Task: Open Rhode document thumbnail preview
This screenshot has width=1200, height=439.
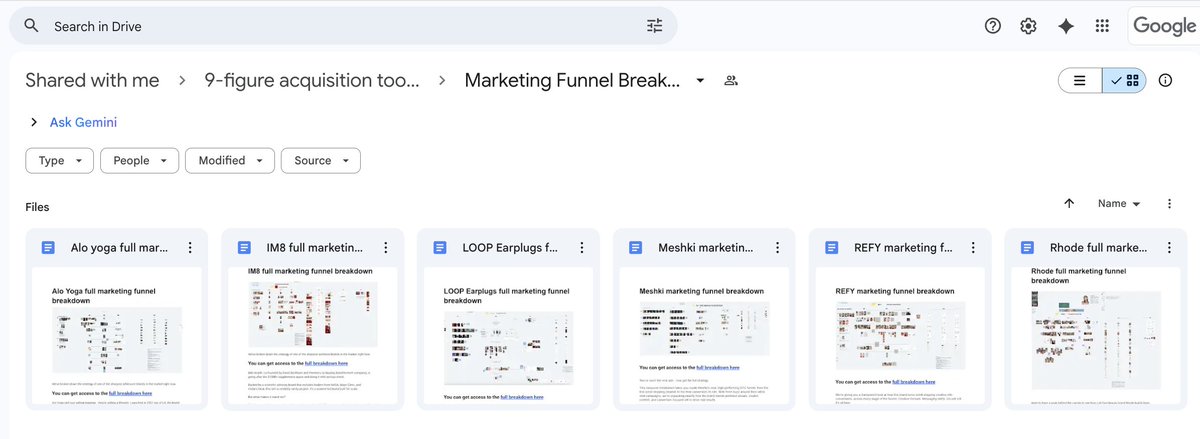Action: [x=1097, y=334]
